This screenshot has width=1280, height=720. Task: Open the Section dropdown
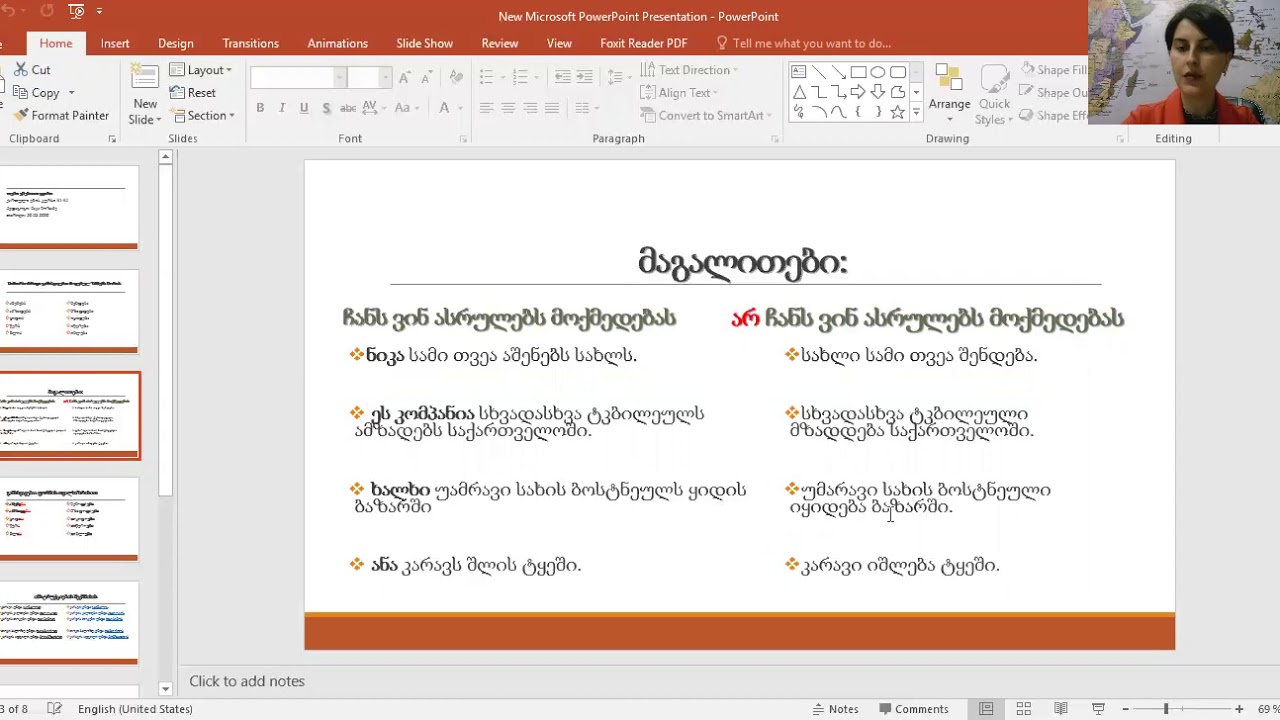pos(202,116)
